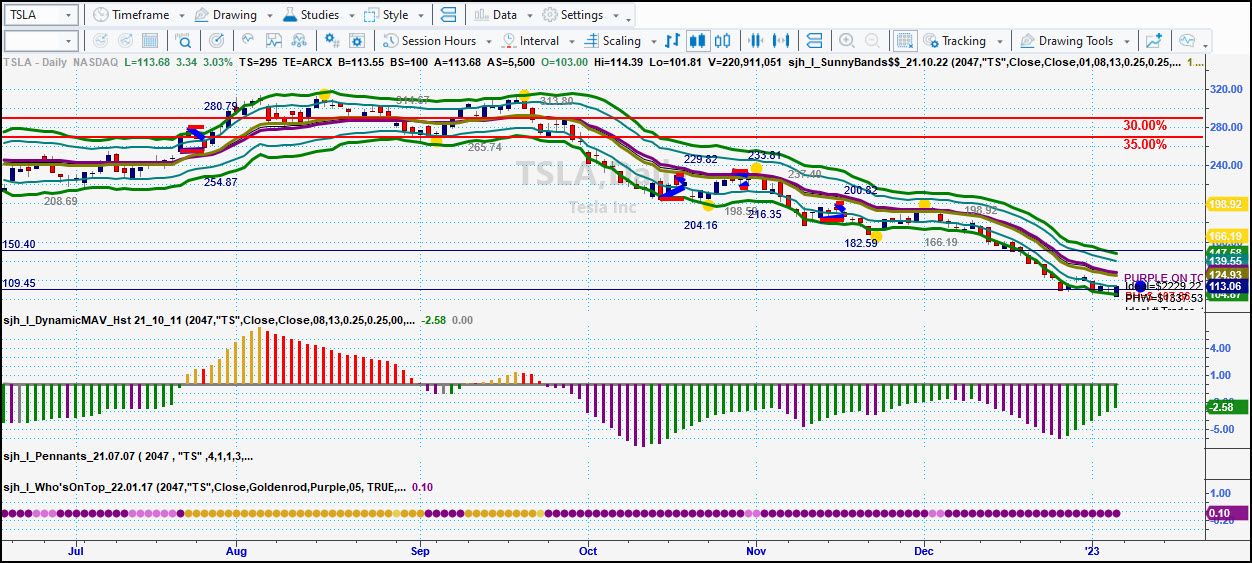
Task: Select filled candlestick chart type
Action: click(x=698, y=41)
